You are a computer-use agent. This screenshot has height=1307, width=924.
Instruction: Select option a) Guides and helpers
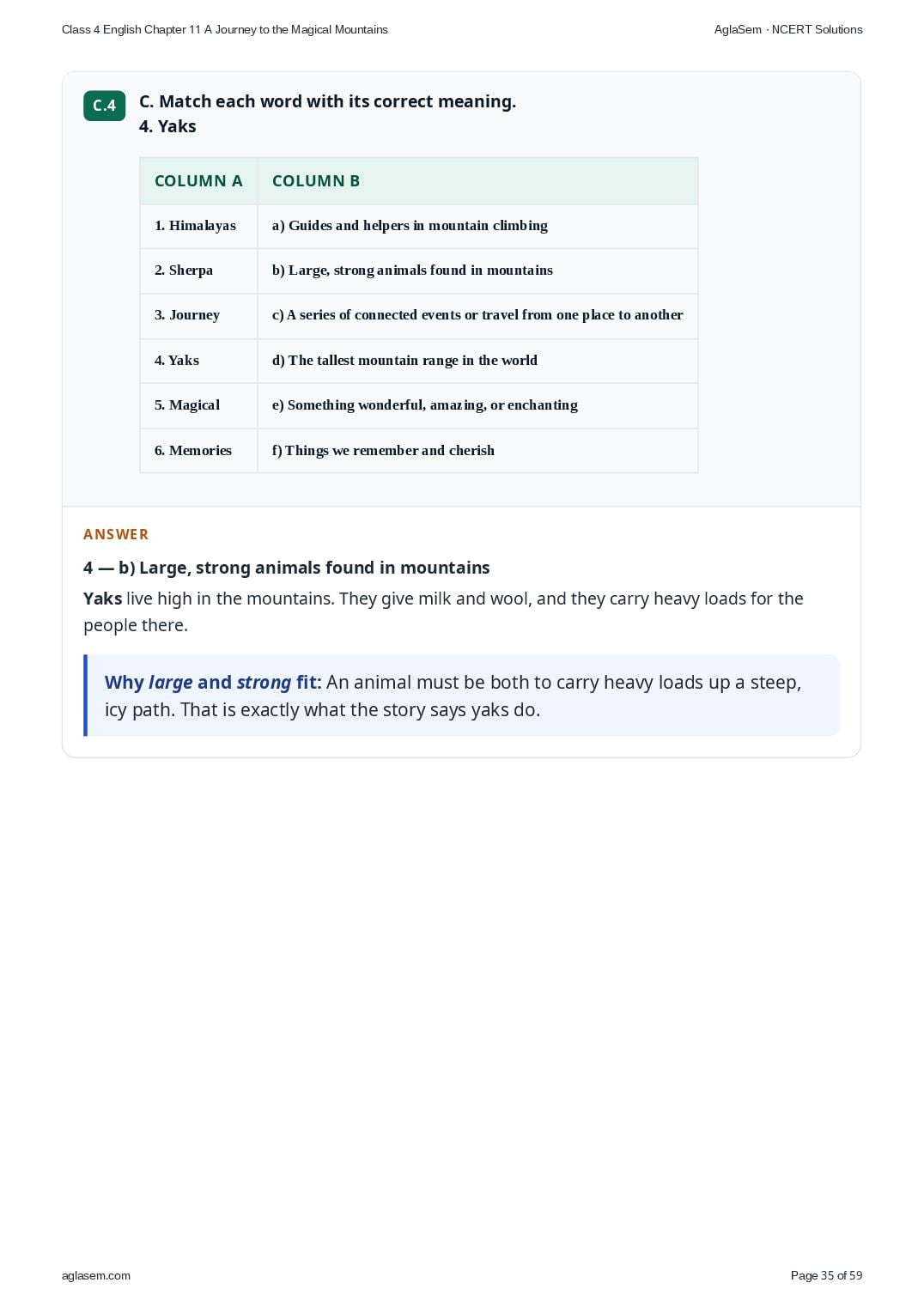pyautogui.click(x=477, y=226)
